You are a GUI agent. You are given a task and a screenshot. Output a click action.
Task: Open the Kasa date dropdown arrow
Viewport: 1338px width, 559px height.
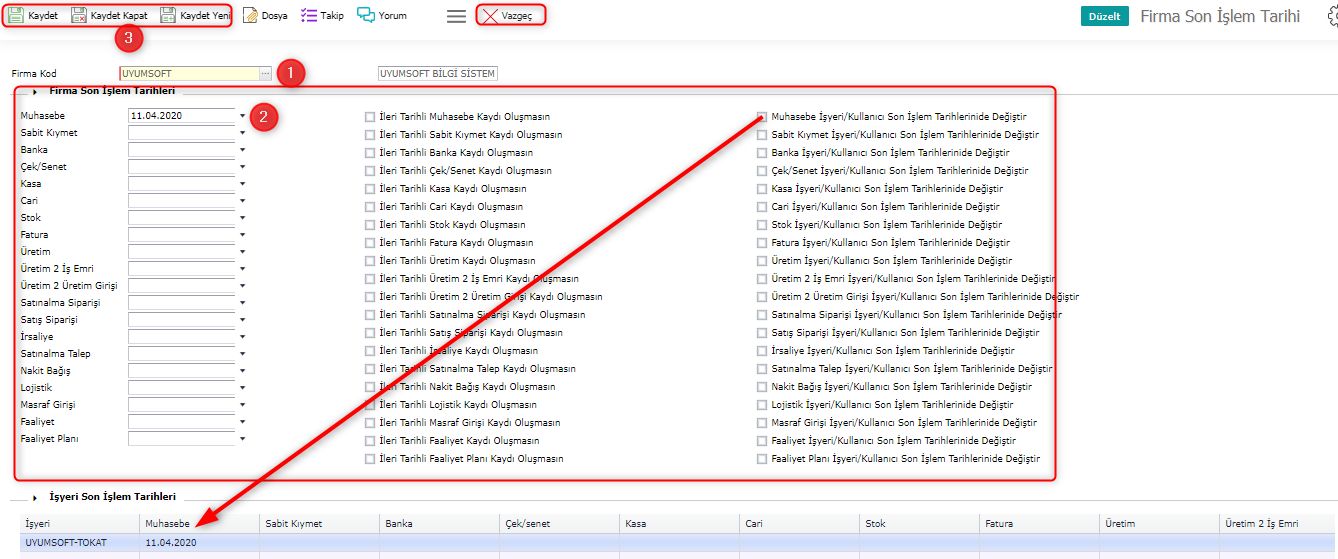242,184
